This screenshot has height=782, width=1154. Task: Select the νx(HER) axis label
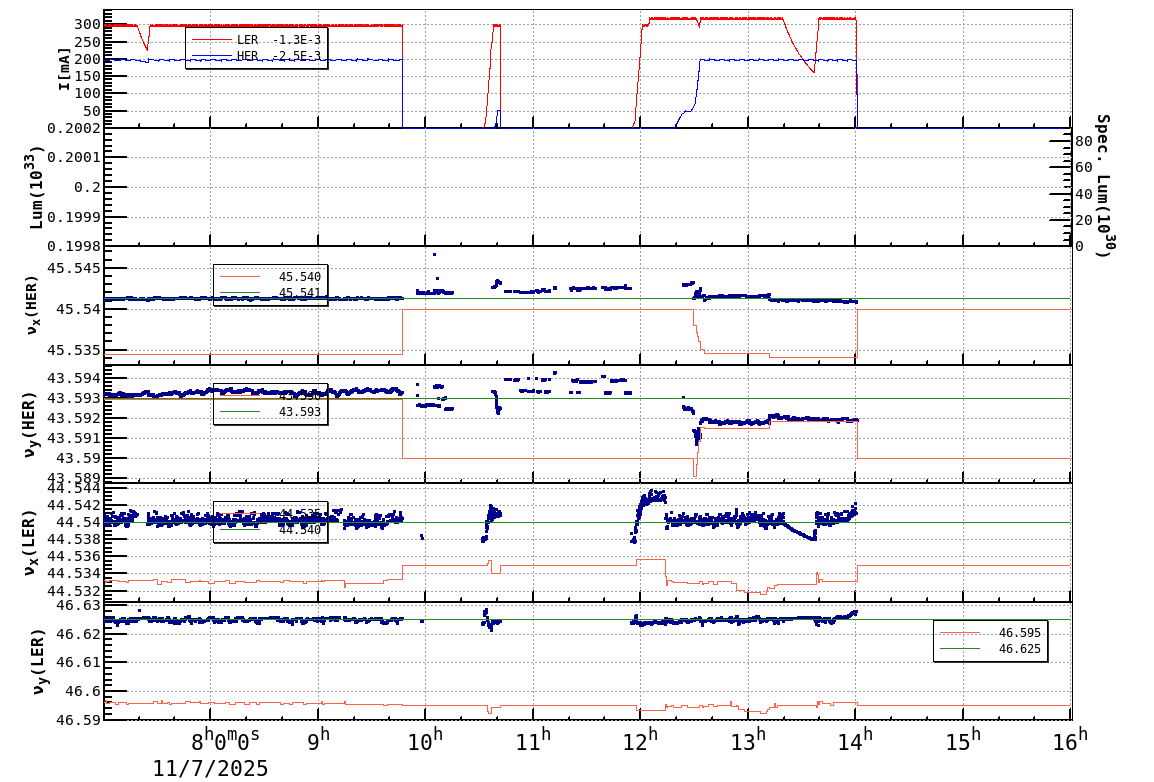click(x=33, y=305)
